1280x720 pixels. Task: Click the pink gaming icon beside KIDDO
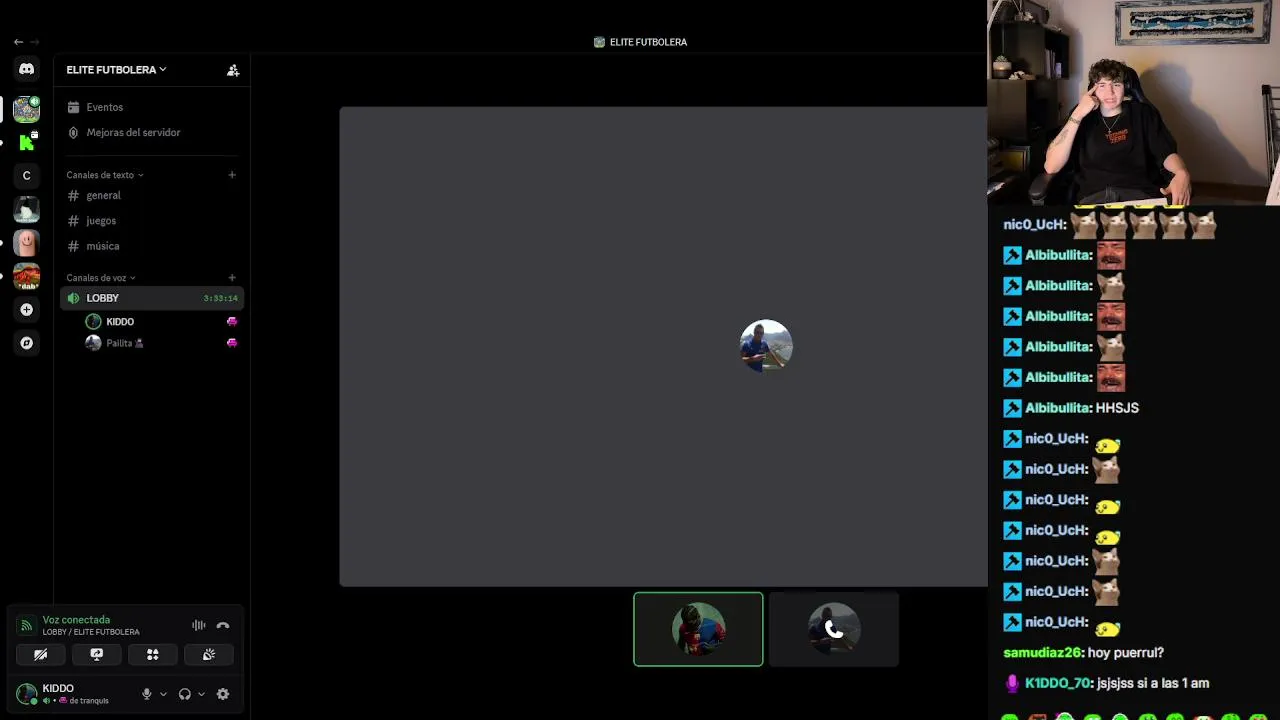coord(232,322)
